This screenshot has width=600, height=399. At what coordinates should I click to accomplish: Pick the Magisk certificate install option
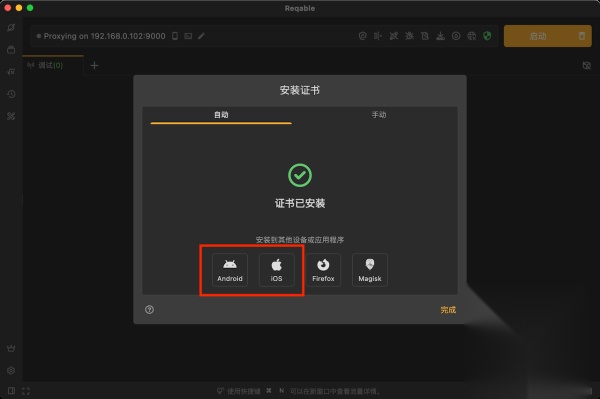click(x=370, y=270)
